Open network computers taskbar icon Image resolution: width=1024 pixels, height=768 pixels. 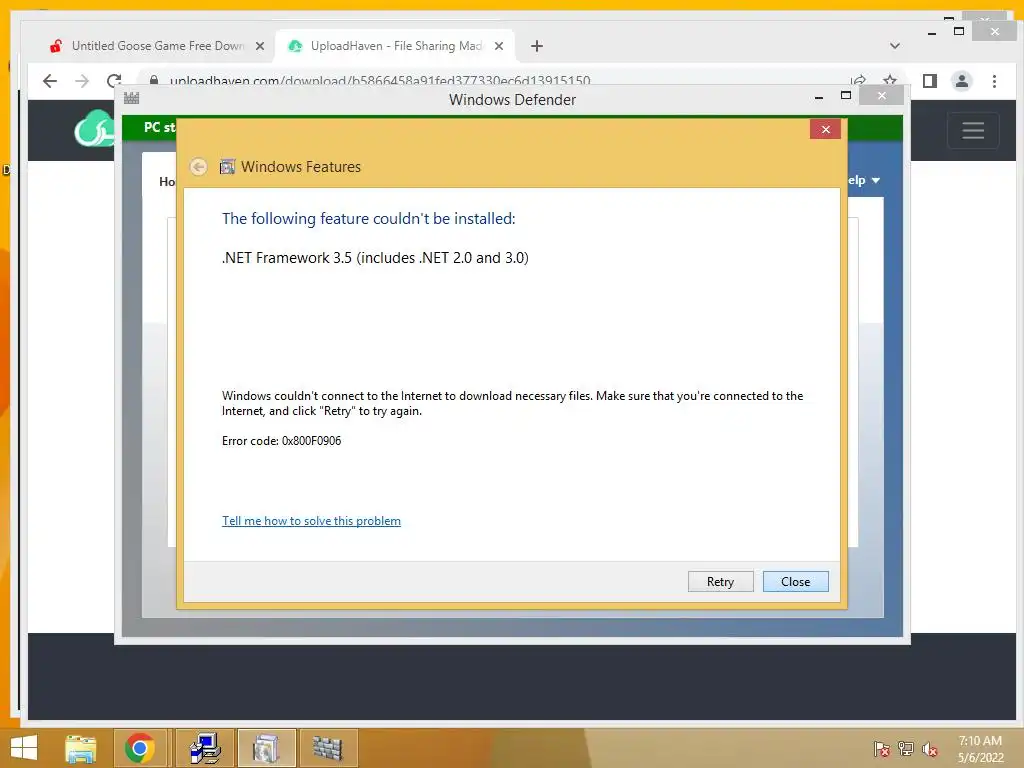click(205, 748)
